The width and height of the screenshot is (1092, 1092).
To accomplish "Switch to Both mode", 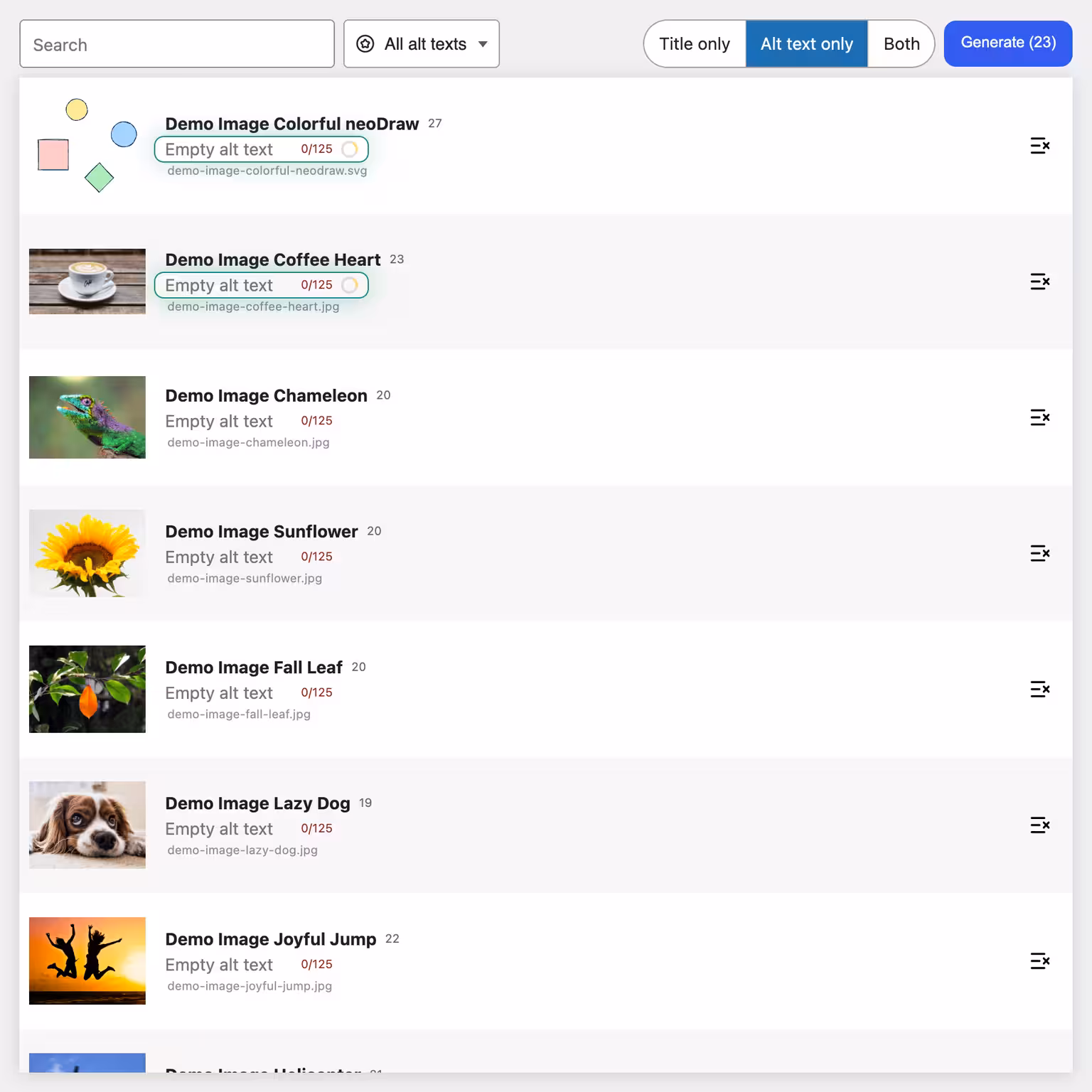I will 901,44.
